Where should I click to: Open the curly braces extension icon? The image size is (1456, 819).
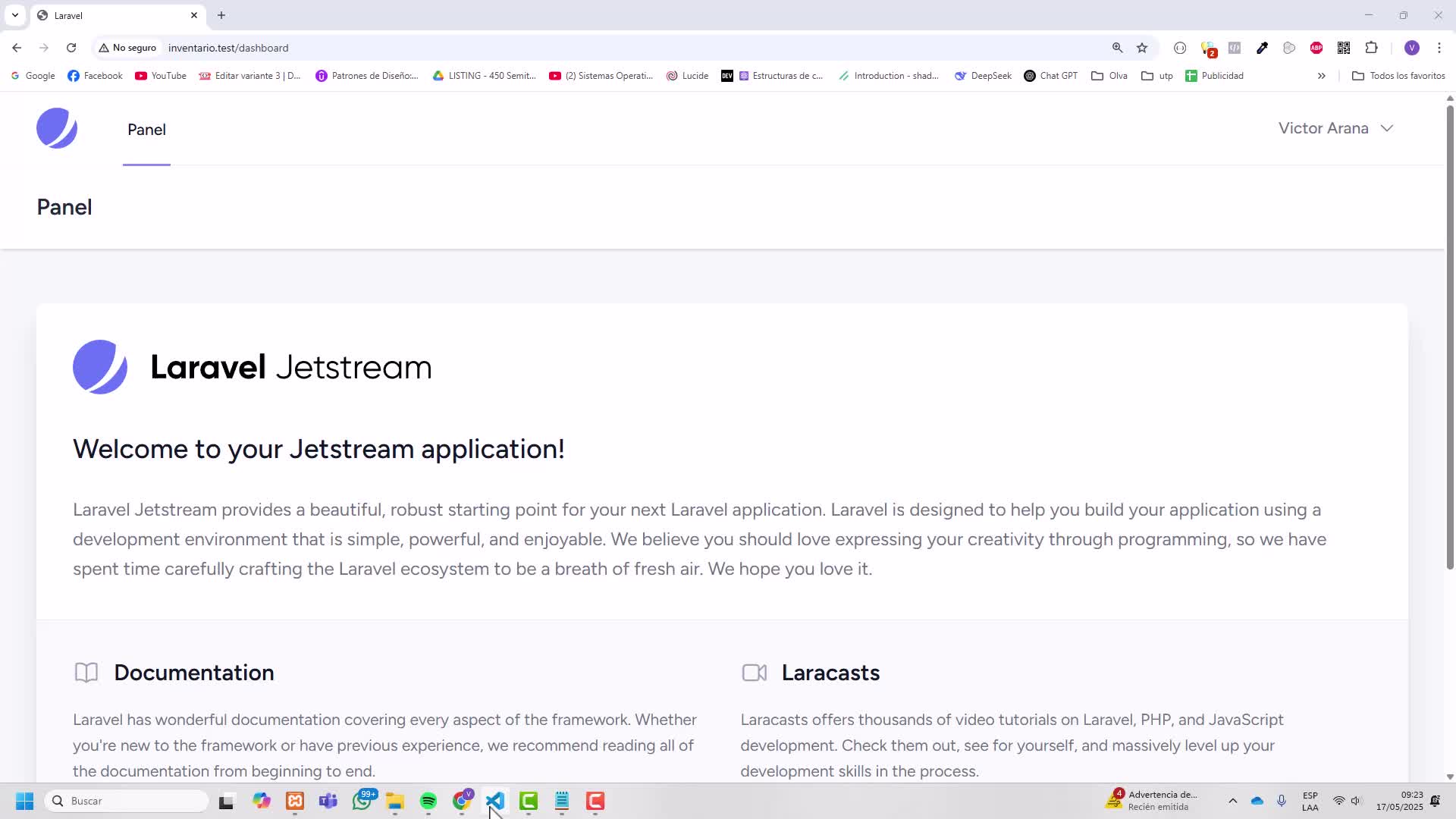pyautogui.click(x=1180, y=48)
